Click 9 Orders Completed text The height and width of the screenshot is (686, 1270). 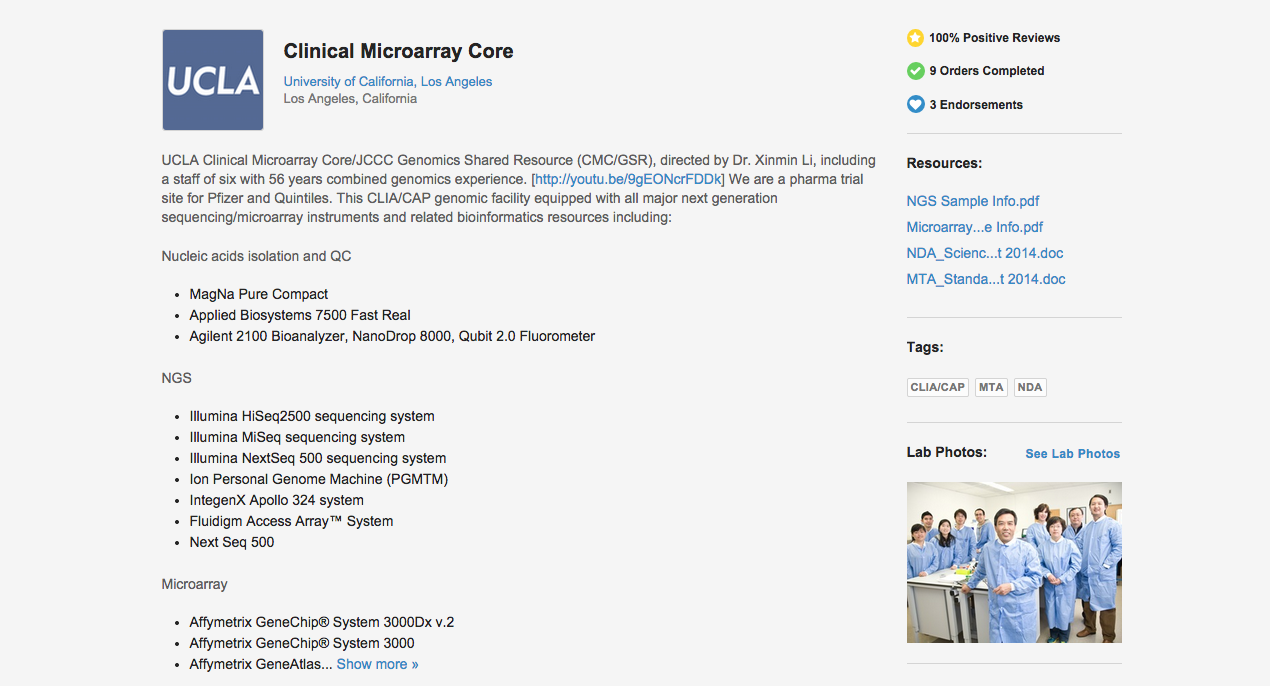986,71
